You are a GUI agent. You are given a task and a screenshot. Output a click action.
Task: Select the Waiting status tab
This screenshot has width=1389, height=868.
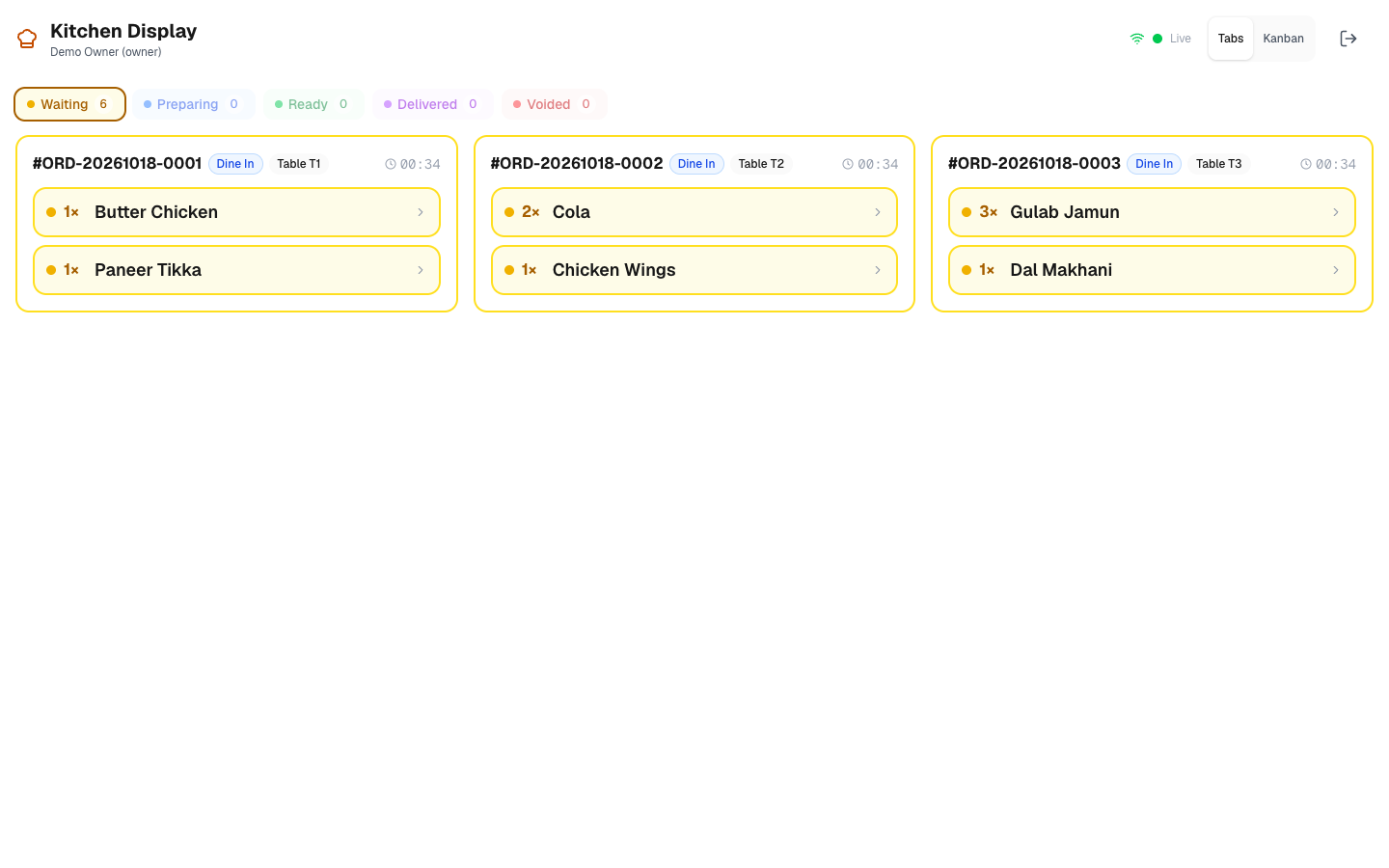tap(69, 104)
